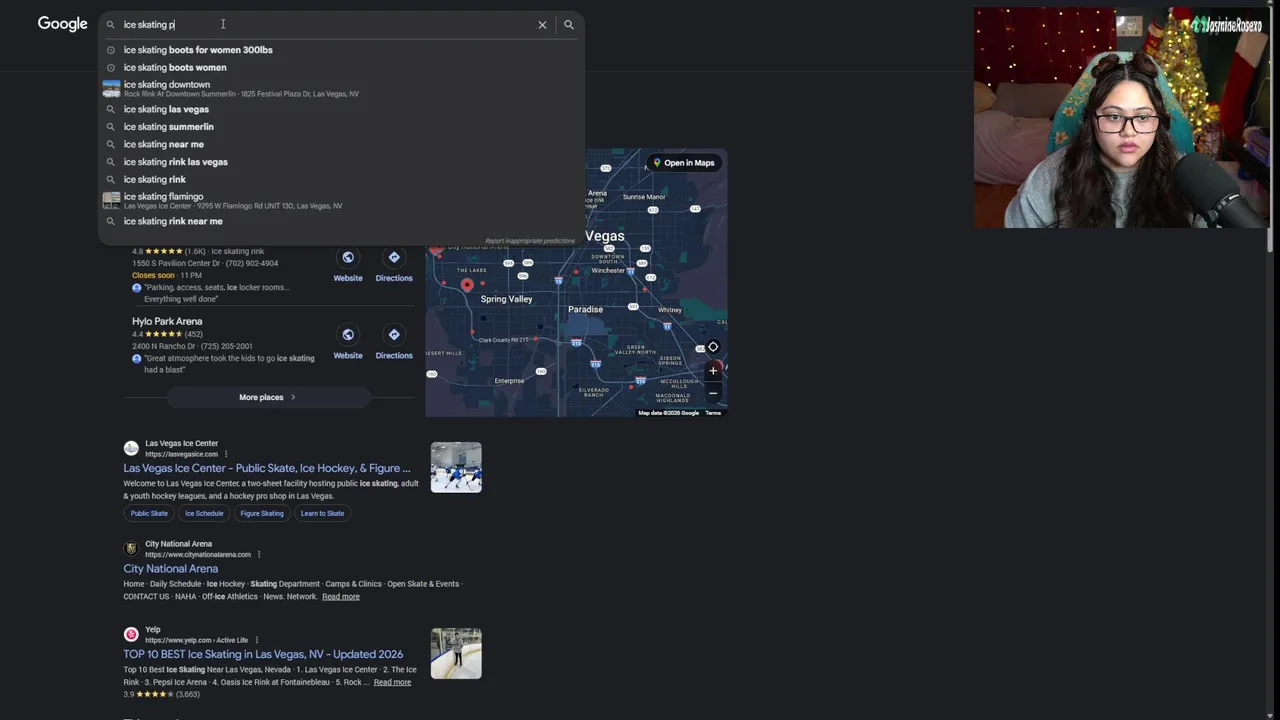Zoom out the map with minus button
Image resolution: width=1280 pixels, height=720 pixels.
click(713, 392)
